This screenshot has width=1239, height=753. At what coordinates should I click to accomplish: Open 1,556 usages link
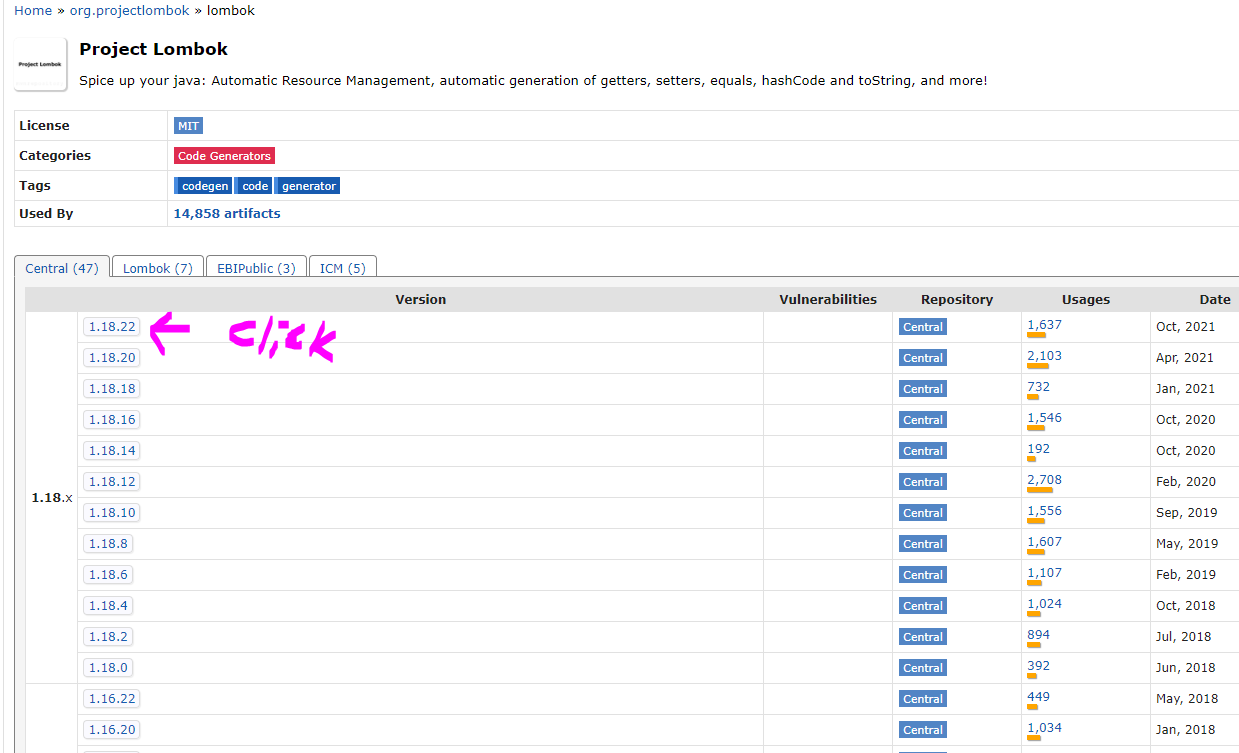tap(1044, 511)
